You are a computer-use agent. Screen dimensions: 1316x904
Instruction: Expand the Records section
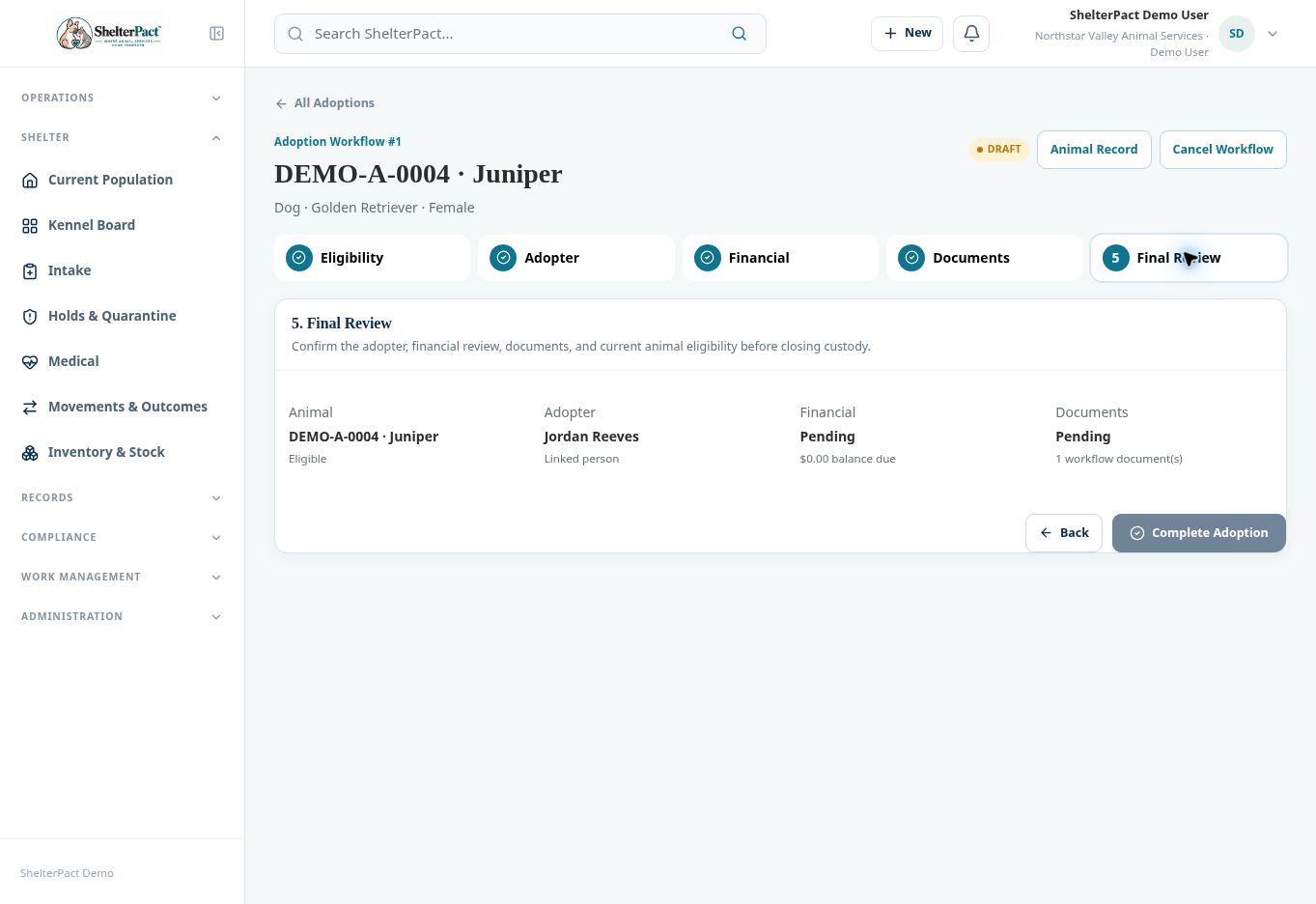[x=122, y=497]
